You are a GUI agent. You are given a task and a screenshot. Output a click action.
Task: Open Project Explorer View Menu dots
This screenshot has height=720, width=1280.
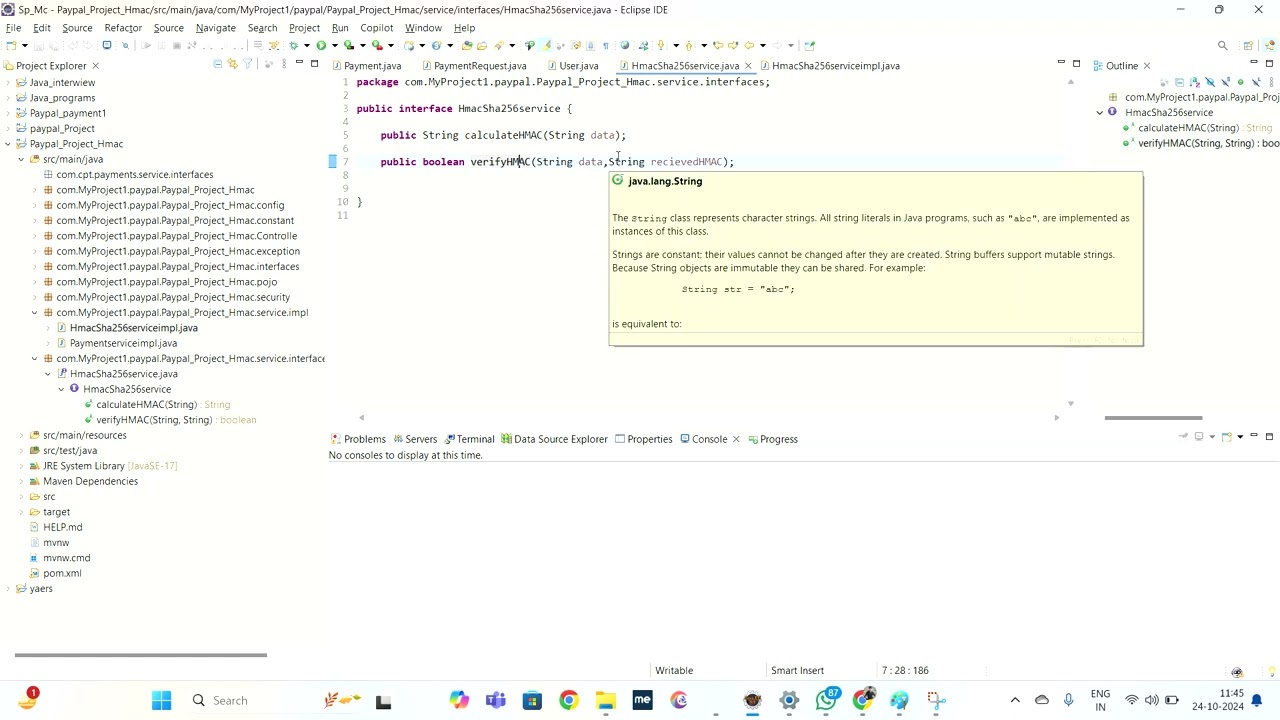[x=284, y=64]
